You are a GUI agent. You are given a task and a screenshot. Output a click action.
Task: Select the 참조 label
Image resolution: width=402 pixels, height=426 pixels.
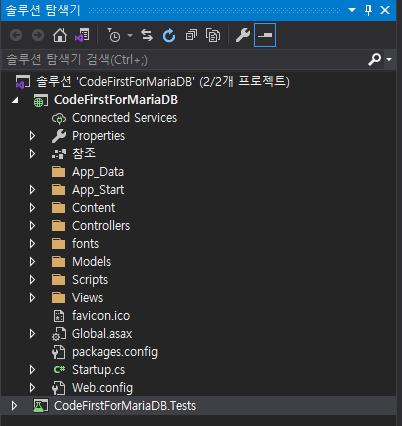84,153
